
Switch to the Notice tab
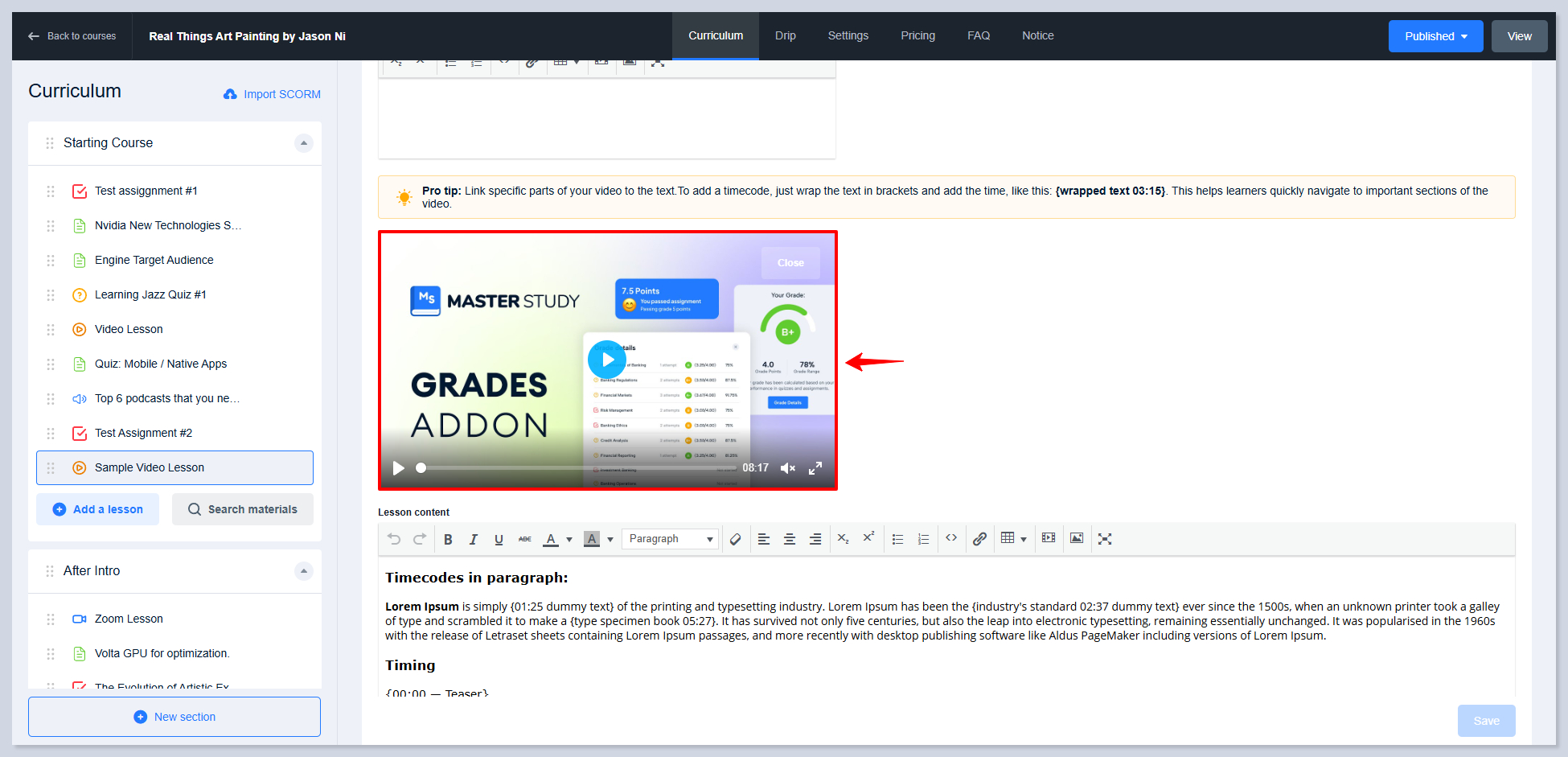(1038, 35)
